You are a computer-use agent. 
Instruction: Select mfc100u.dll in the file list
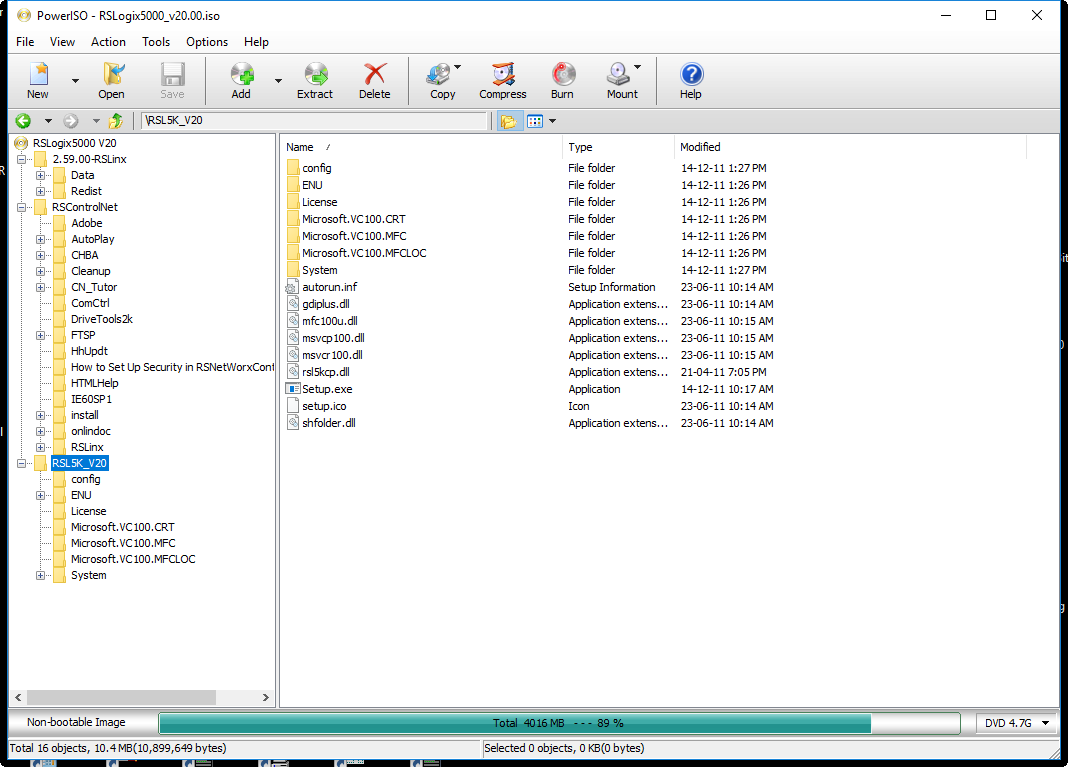coord(330,321)
